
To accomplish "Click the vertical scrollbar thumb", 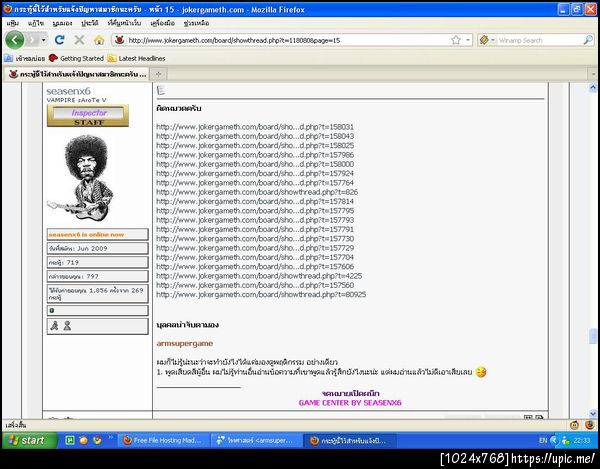I will point(593,336).
